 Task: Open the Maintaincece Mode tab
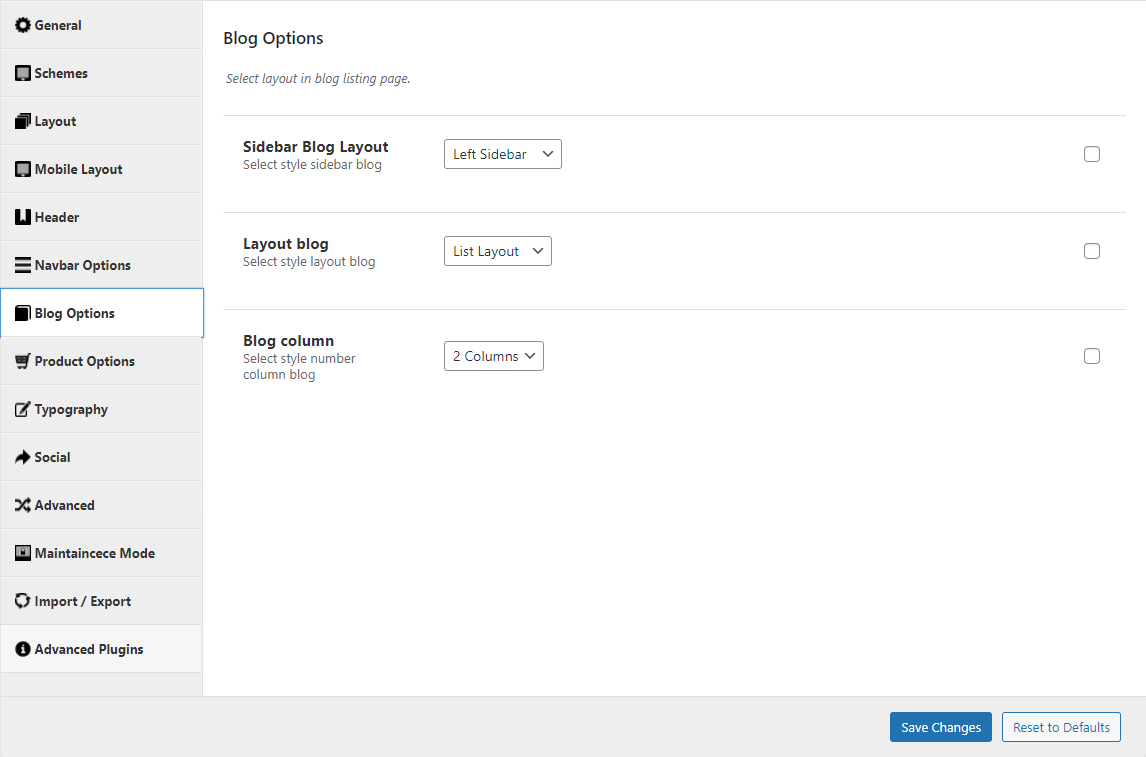tap(94, 553)
